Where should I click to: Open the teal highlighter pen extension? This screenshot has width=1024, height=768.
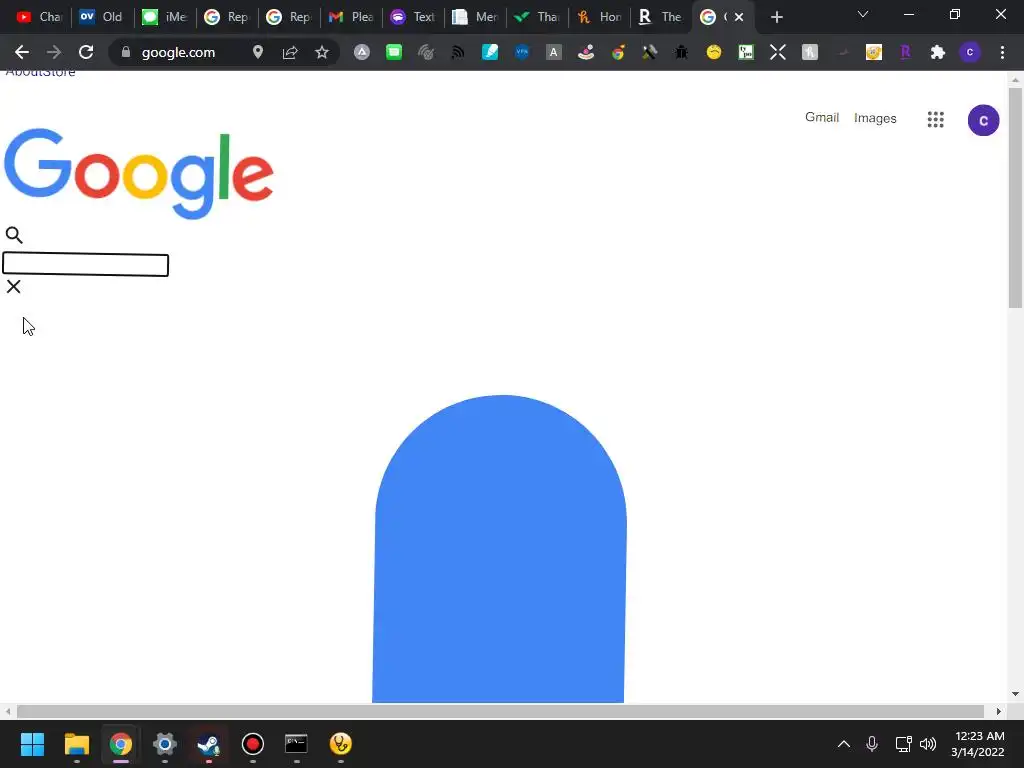[x=490, y=52]
